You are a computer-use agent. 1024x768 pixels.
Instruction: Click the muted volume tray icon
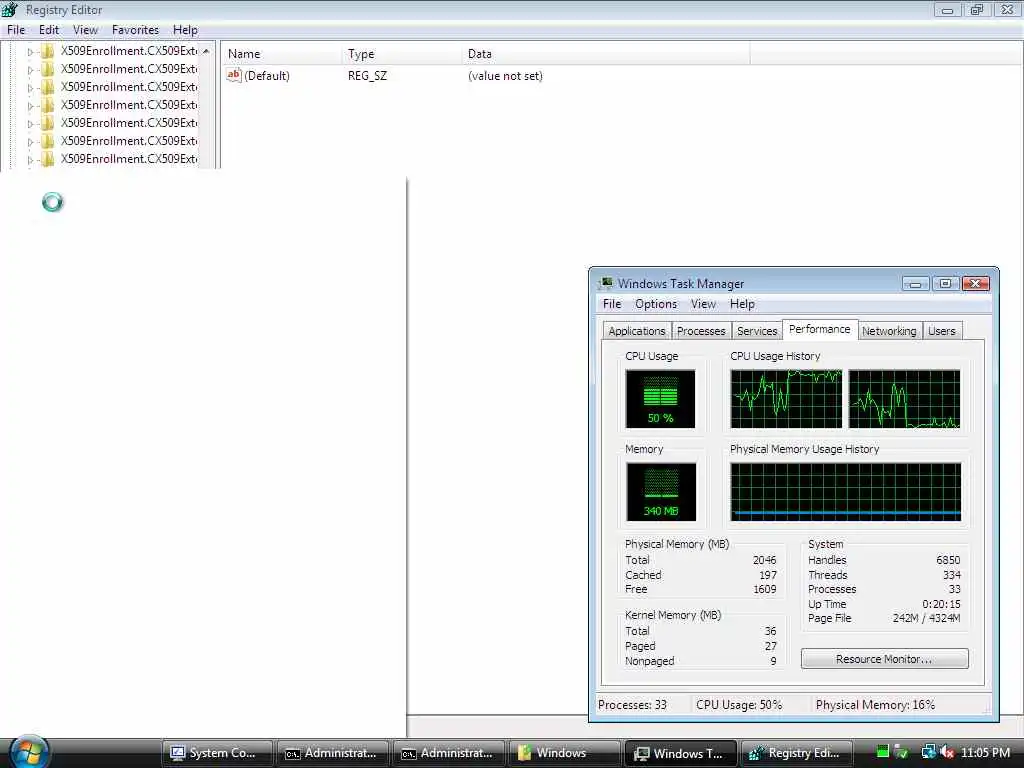[948, 752]
